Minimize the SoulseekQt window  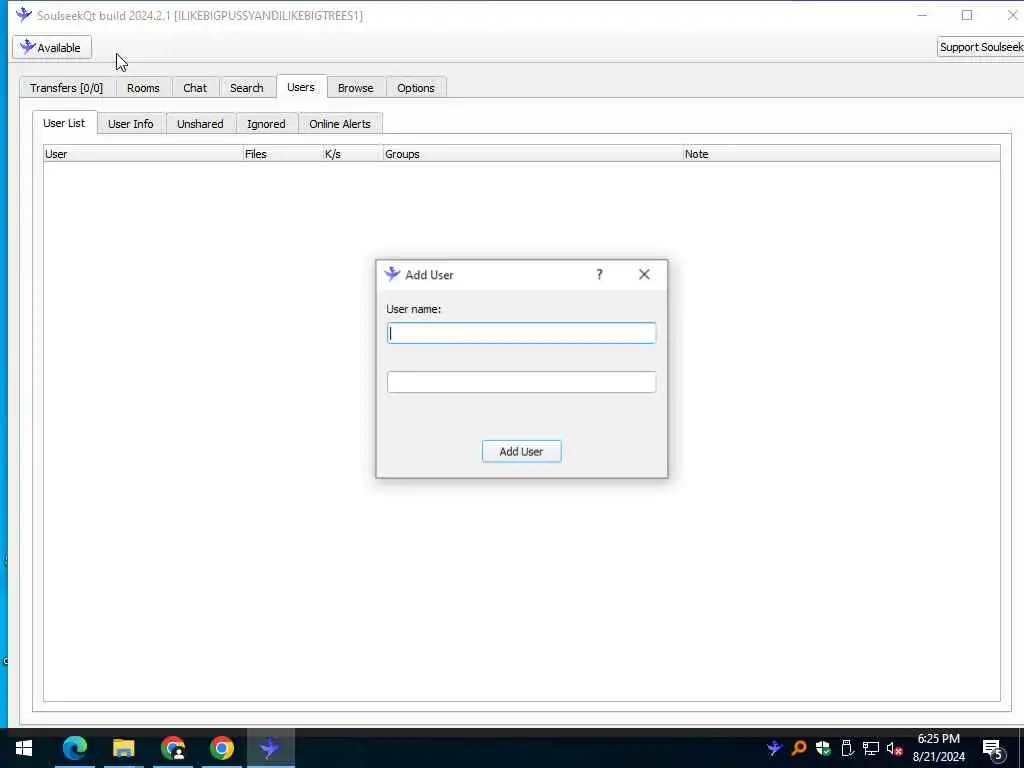coord(922,14)
